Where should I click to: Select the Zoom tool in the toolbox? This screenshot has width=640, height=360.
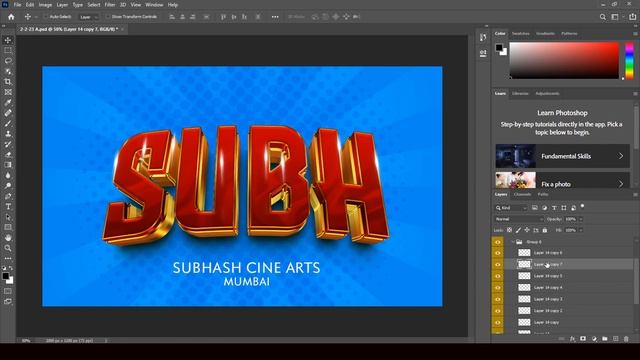pos(8,248)
